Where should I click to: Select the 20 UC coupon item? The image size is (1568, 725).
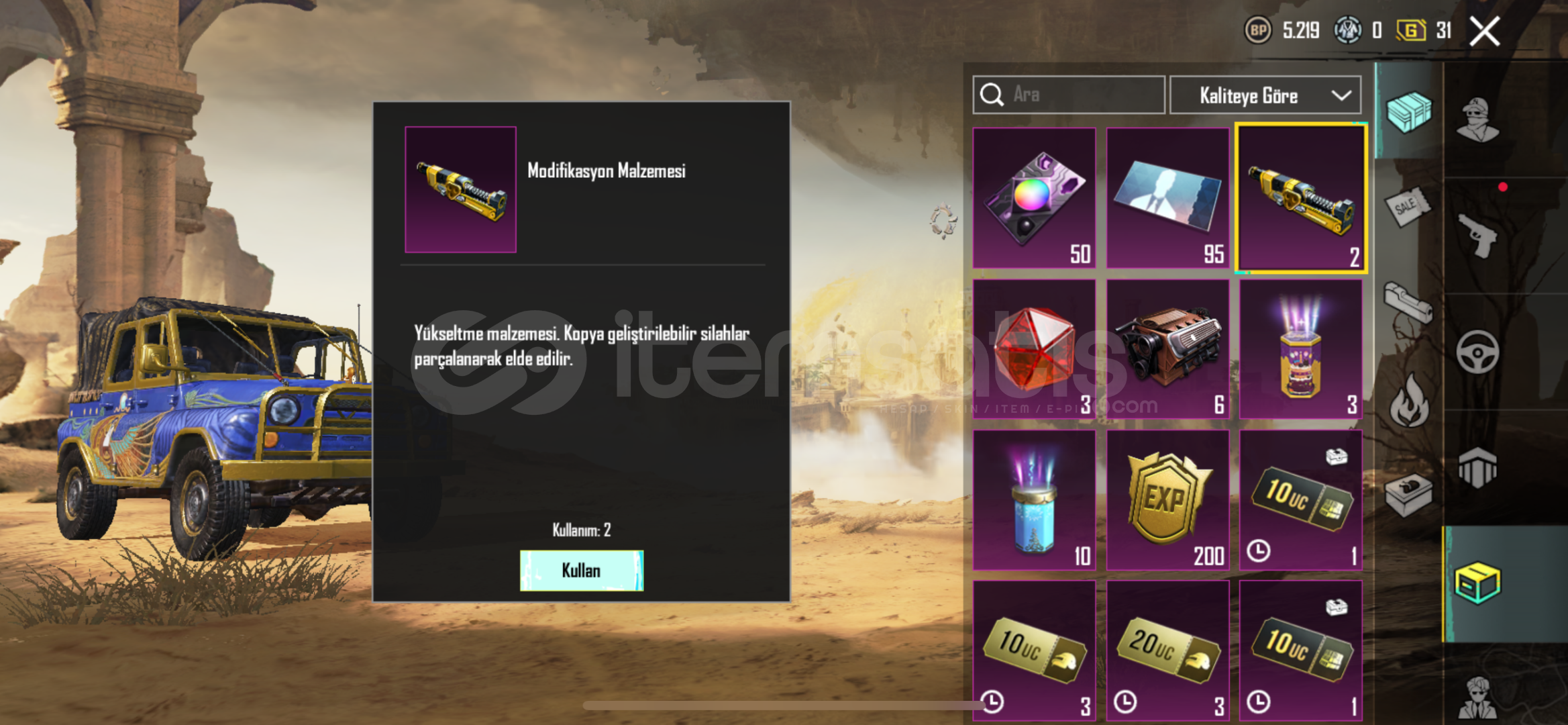1167,651
